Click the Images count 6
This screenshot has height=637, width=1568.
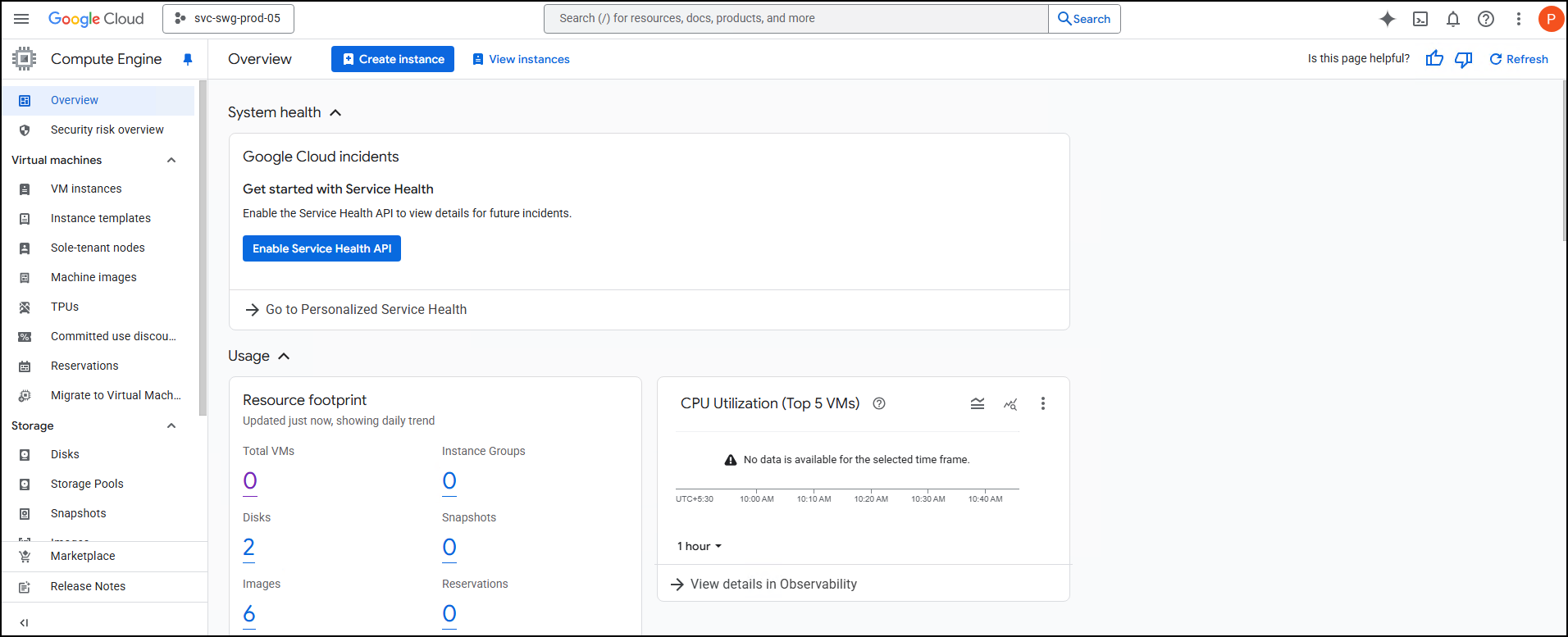[x=249, y=614]
